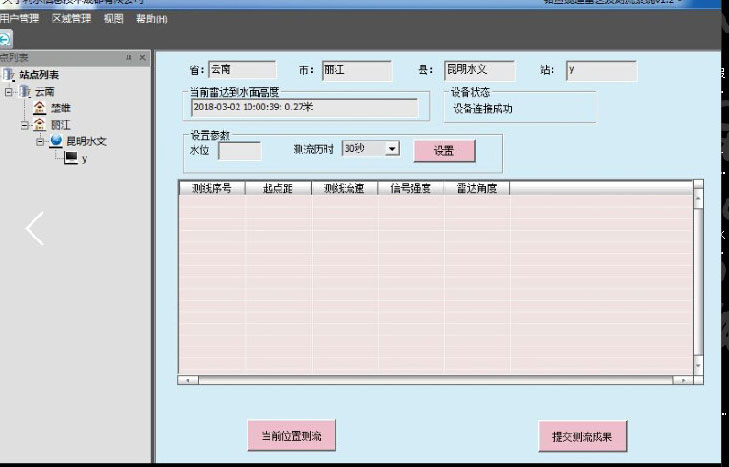Open the 测流历时 dropdown
Viewport: 729px width, 467px height.
coord(392,149)
